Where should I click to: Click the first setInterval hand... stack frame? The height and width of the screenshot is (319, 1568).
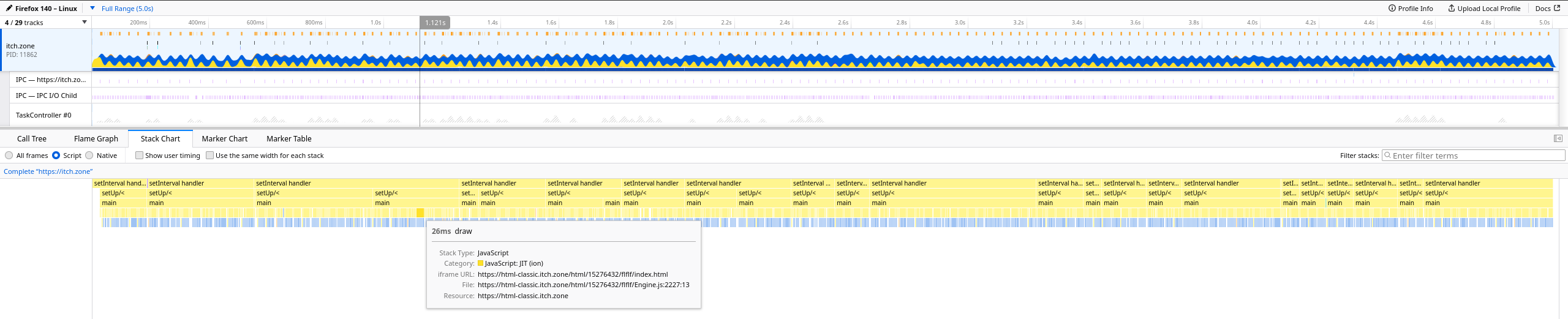[120, 183]
